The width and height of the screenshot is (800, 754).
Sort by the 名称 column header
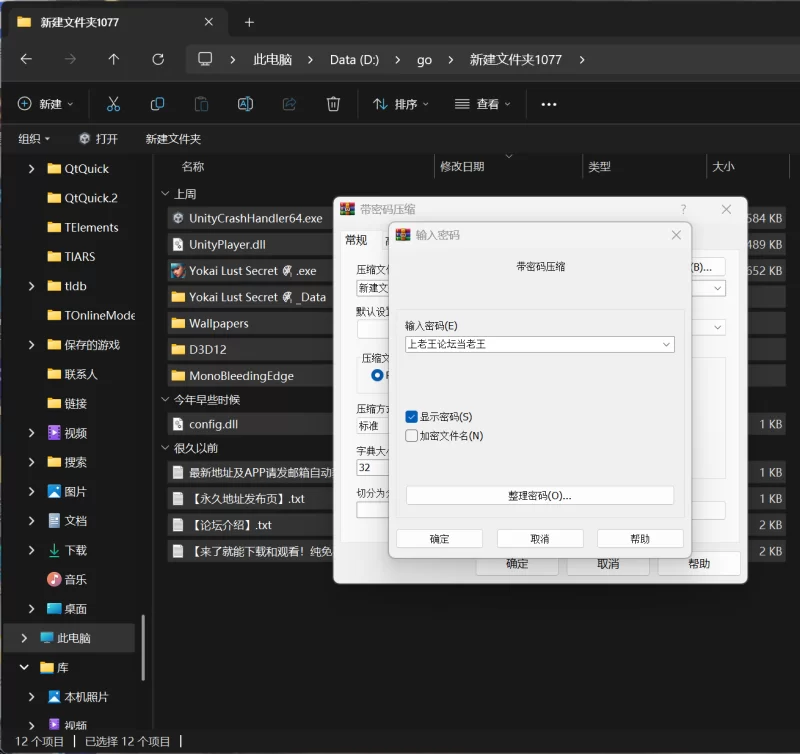coord(192,166)
